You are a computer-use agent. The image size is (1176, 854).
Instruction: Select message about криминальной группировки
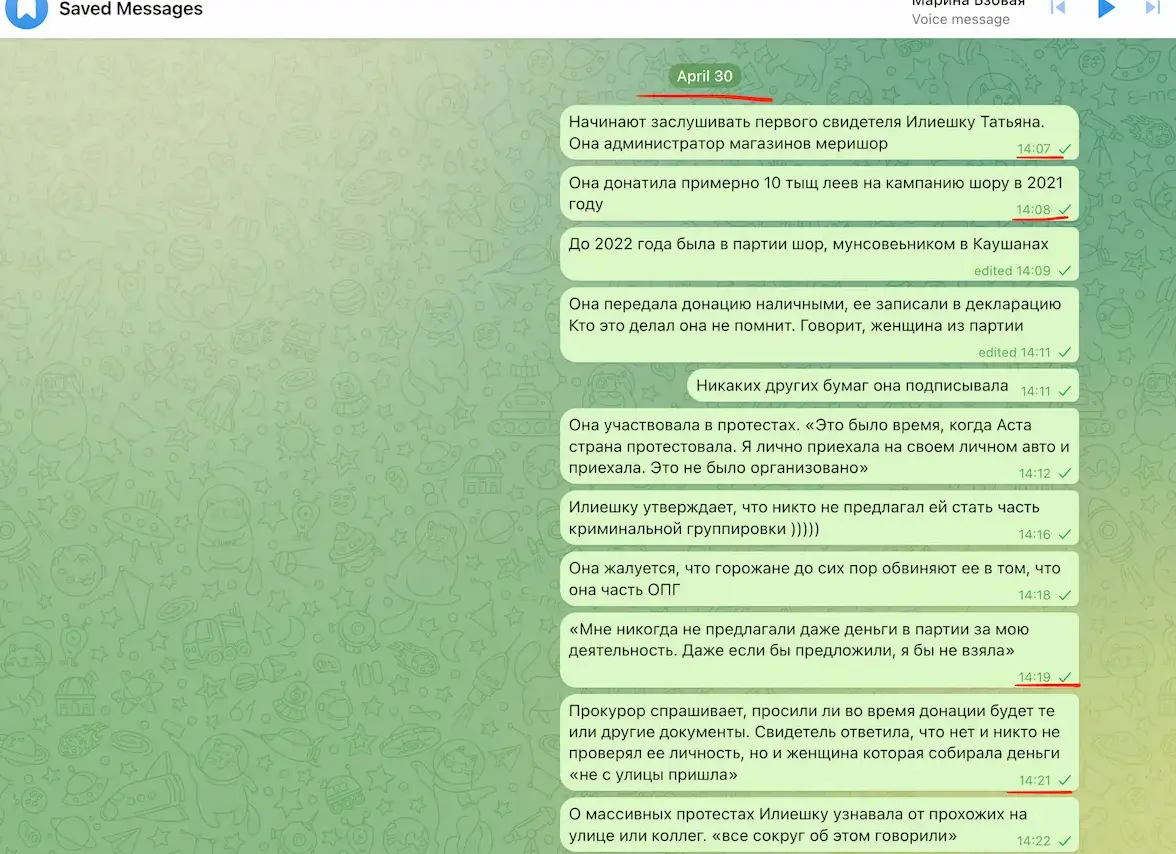(x=819, y=518)
